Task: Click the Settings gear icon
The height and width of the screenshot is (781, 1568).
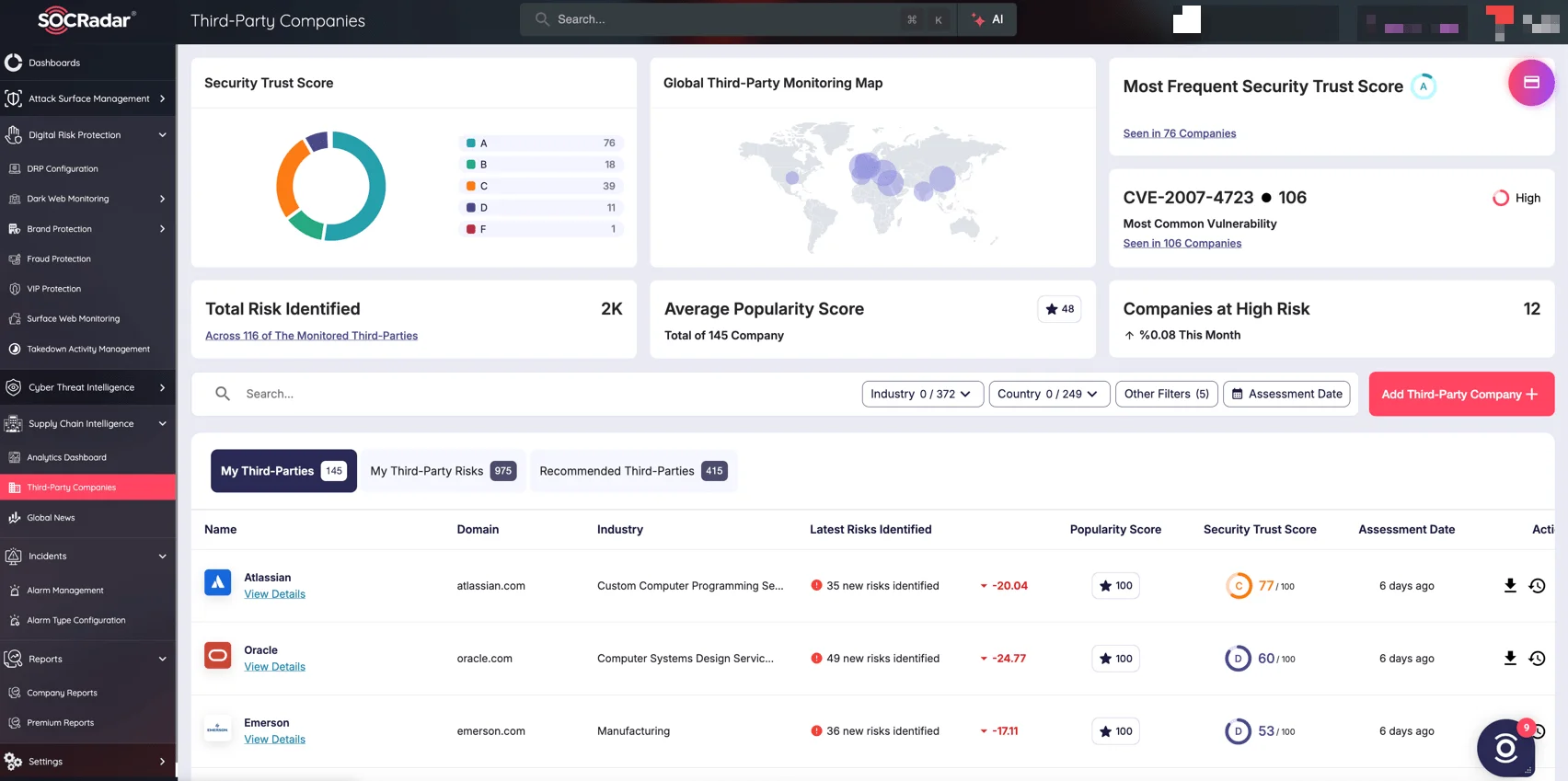Action: (13, 762)
